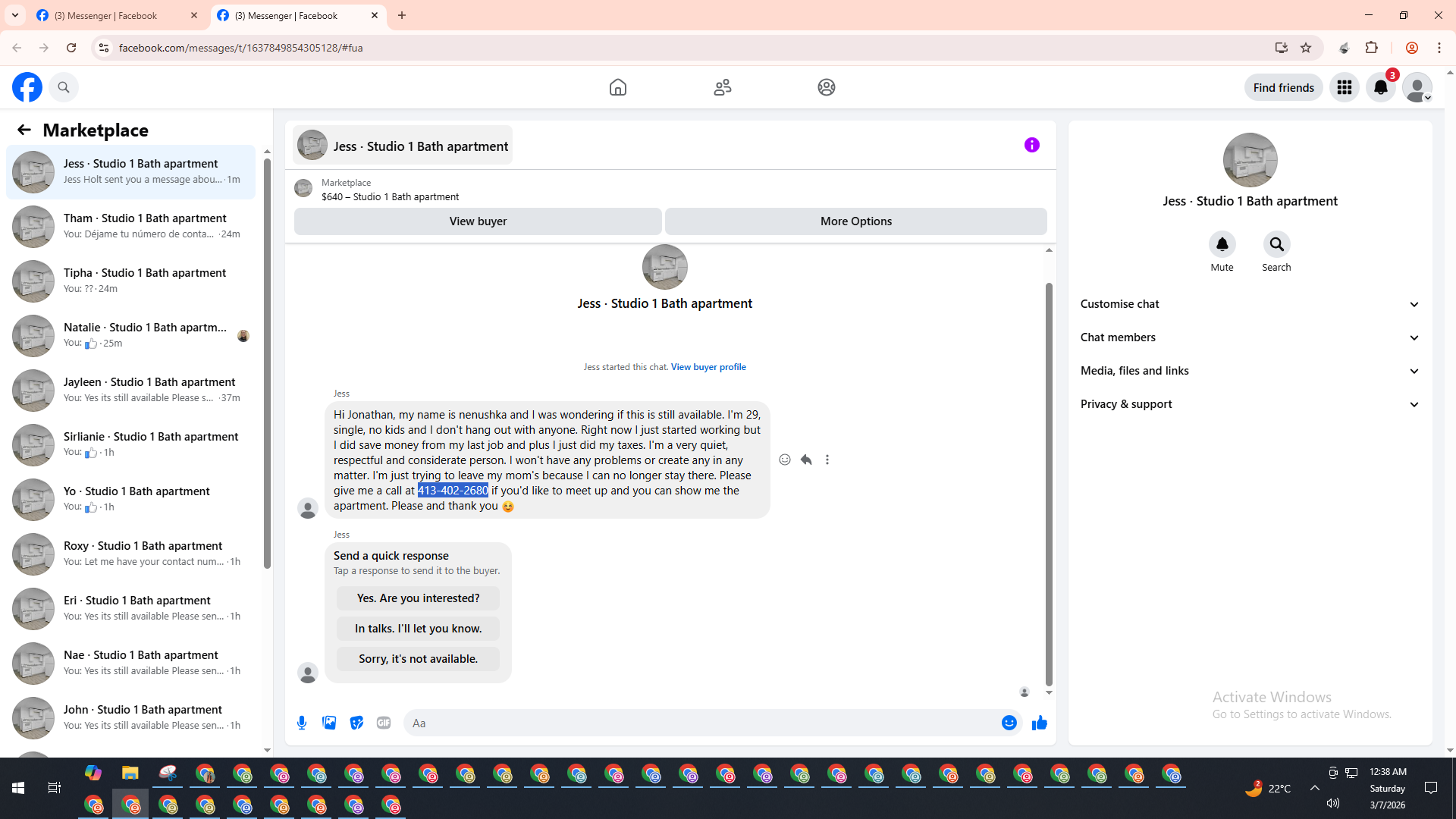This screenshot has height=819, width=1456.
Task: Open Windows Start menu
Action: click(x=18, y=788)
